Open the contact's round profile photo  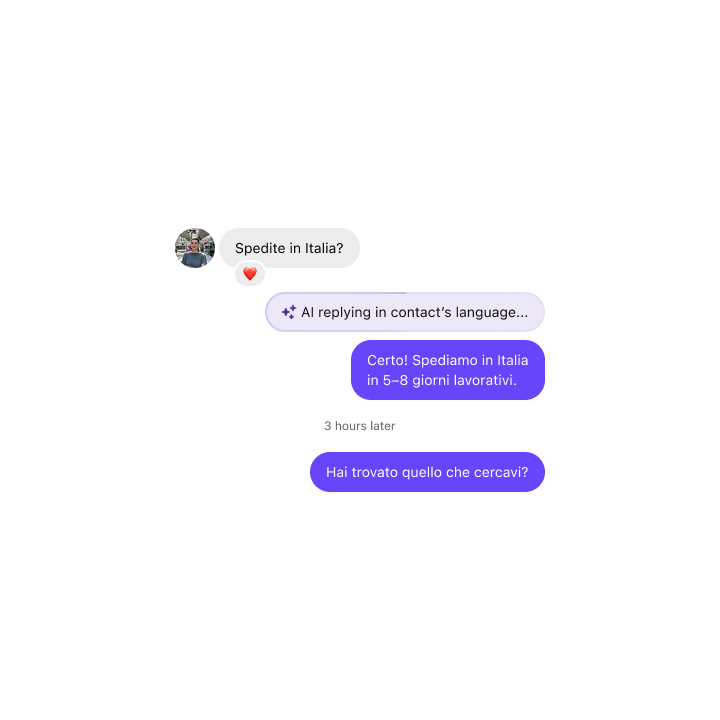[195, 248]
